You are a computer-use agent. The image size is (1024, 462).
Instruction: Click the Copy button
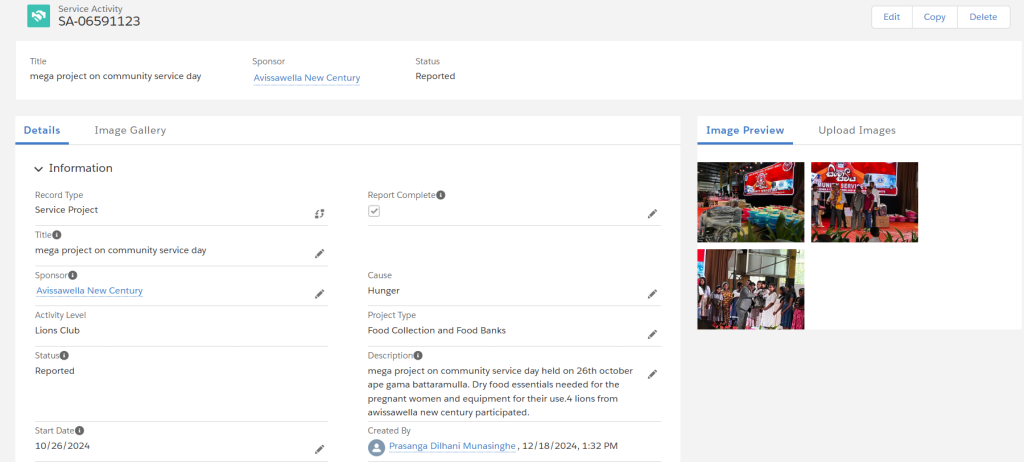pyautogui.click(x=935, y=17)
